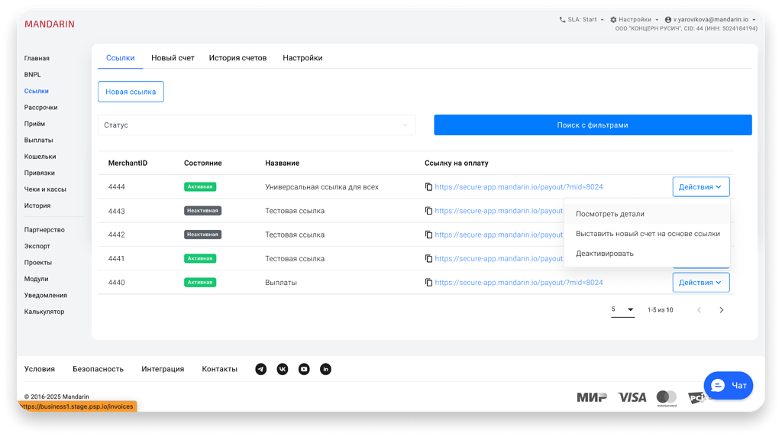Expand the Статус filter dropdown
The height and width of the screenshot is (438, 782).
pyautogui.click(x=257, y=125)
